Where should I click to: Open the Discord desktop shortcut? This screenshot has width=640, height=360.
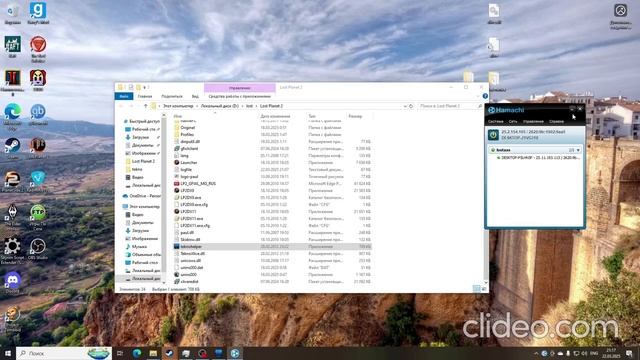pos(12,282)
